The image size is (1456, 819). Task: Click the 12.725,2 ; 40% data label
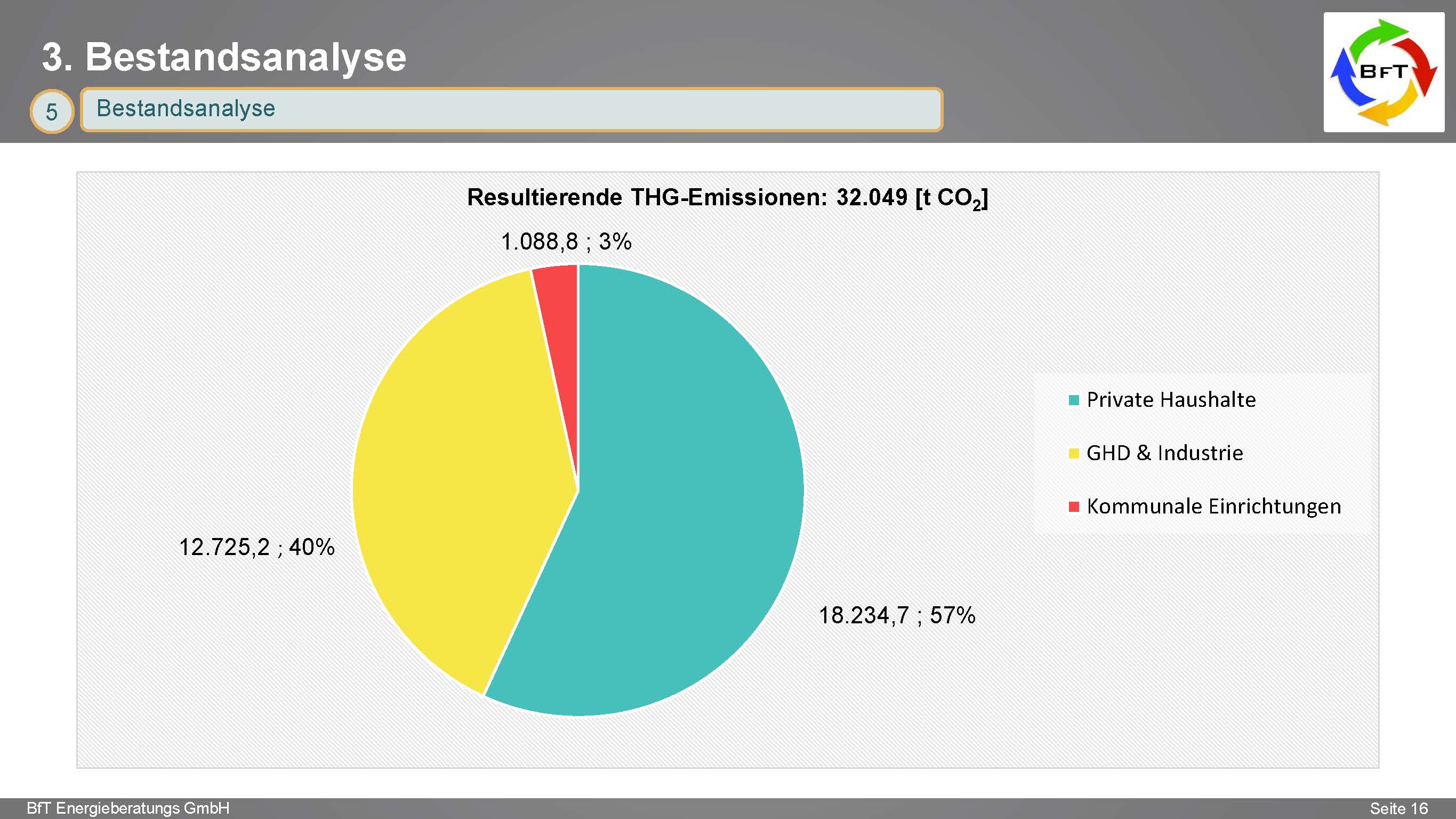coord(256,547)
